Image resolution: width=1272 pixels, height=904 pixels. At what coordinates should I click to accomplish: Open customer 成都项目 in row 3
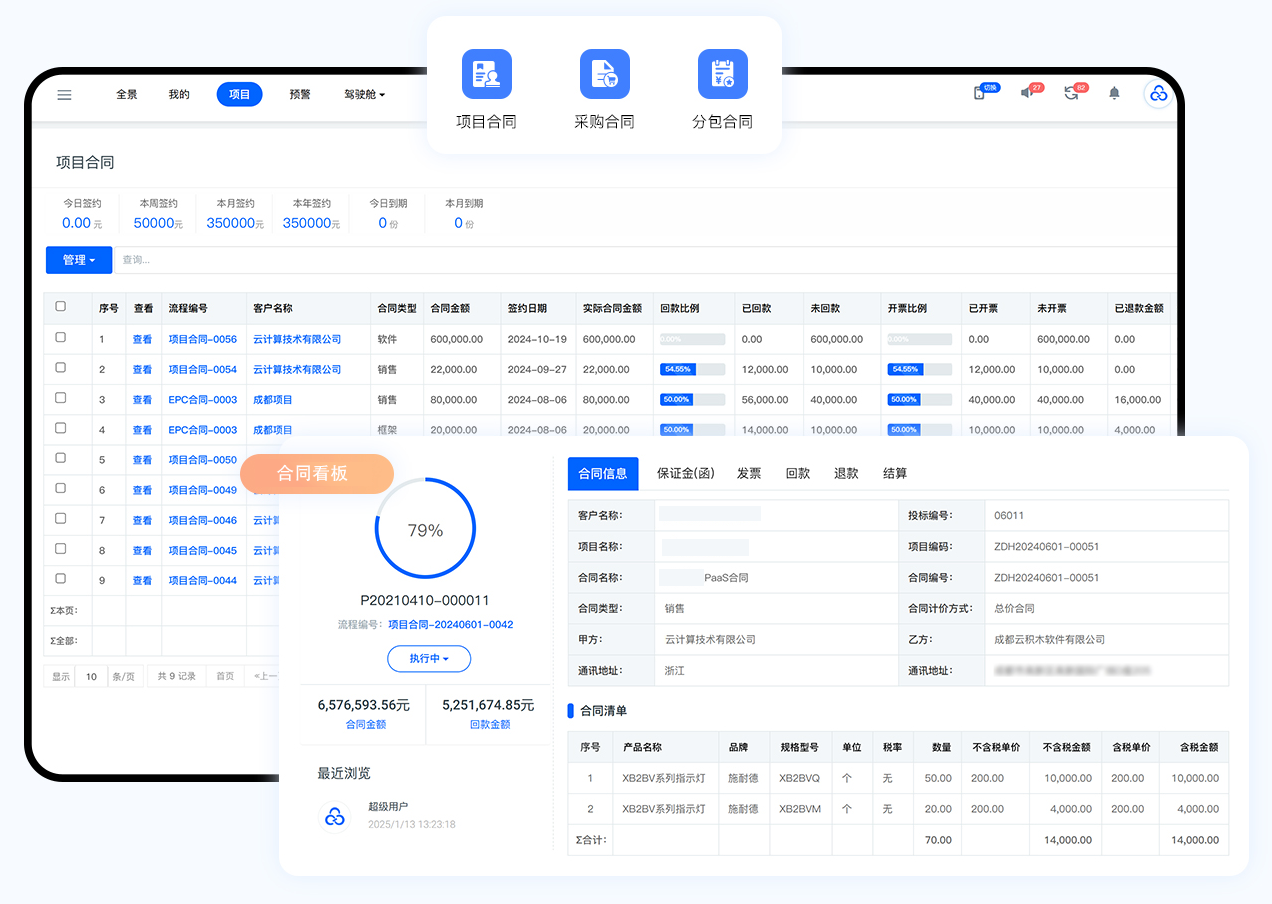(x=273, y=400)
